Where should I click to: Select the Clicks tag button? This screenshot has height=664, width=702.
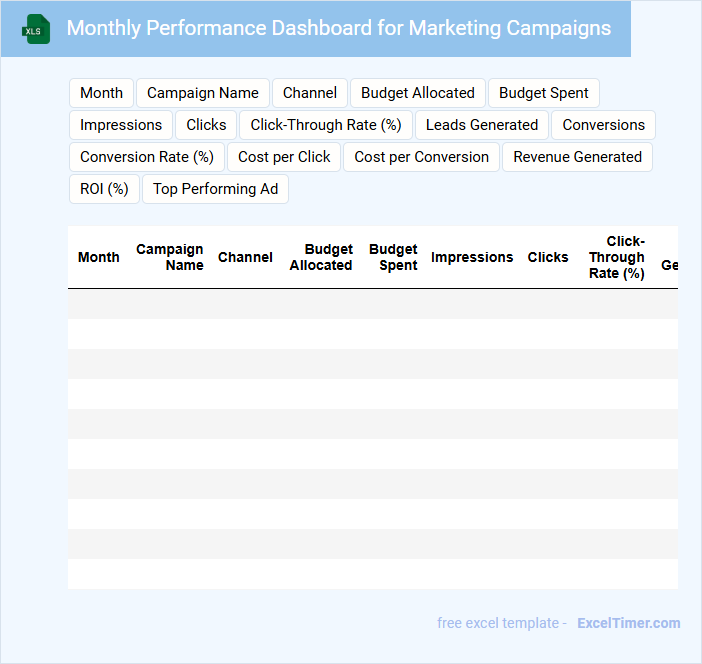point(207,125)
